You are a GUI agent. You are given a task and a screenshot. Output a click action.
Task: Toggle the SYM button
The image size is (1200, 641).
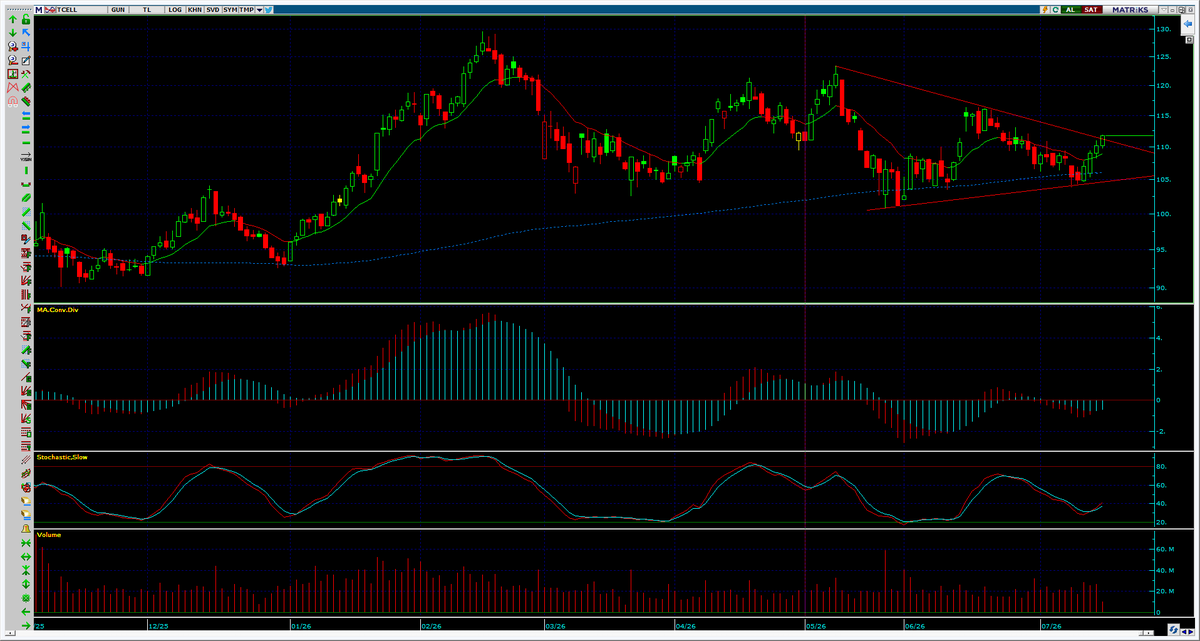coord(230,10)
